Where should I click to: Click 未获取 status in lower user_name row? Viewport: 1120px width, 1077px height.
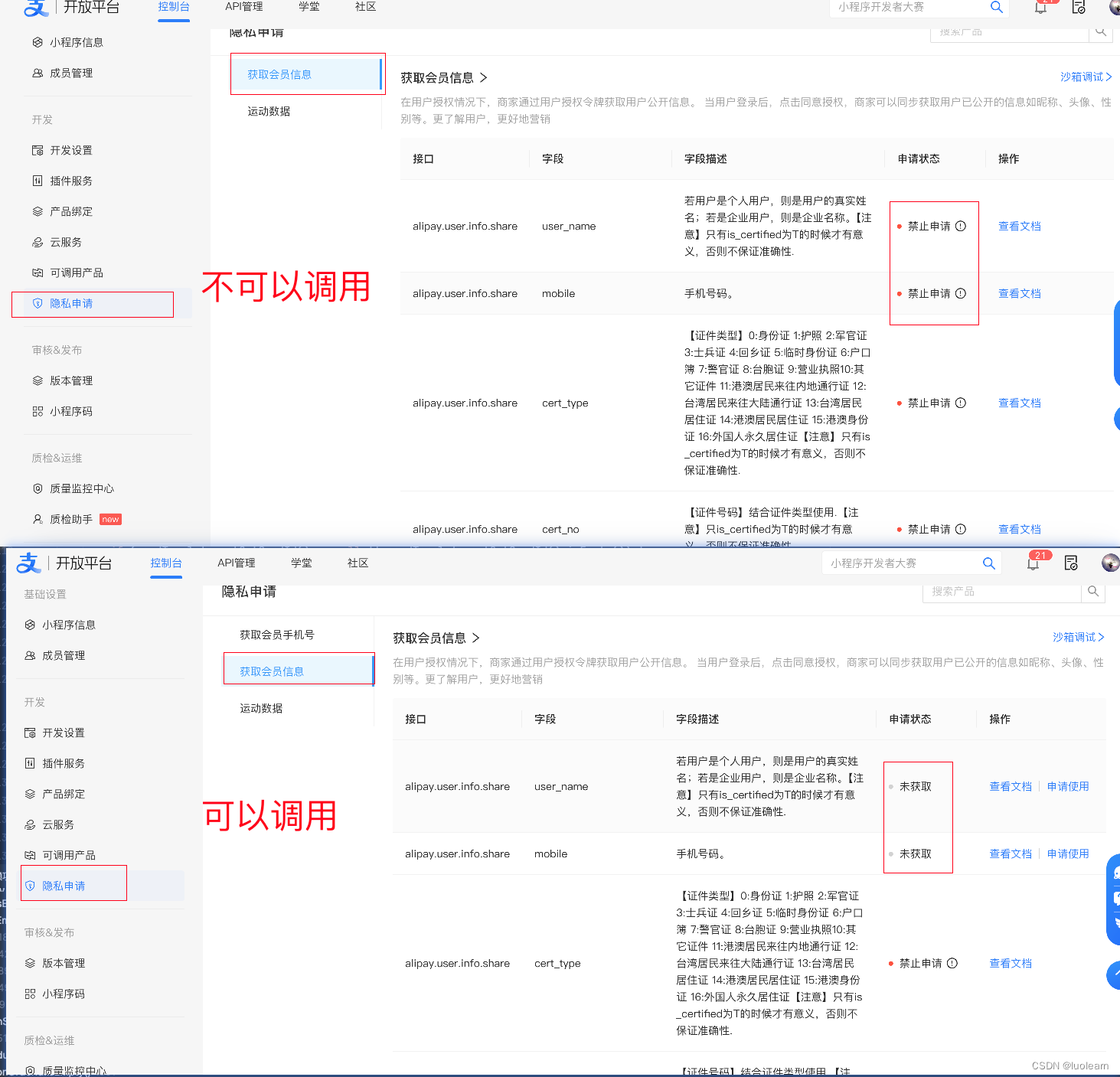click(915, 786)
